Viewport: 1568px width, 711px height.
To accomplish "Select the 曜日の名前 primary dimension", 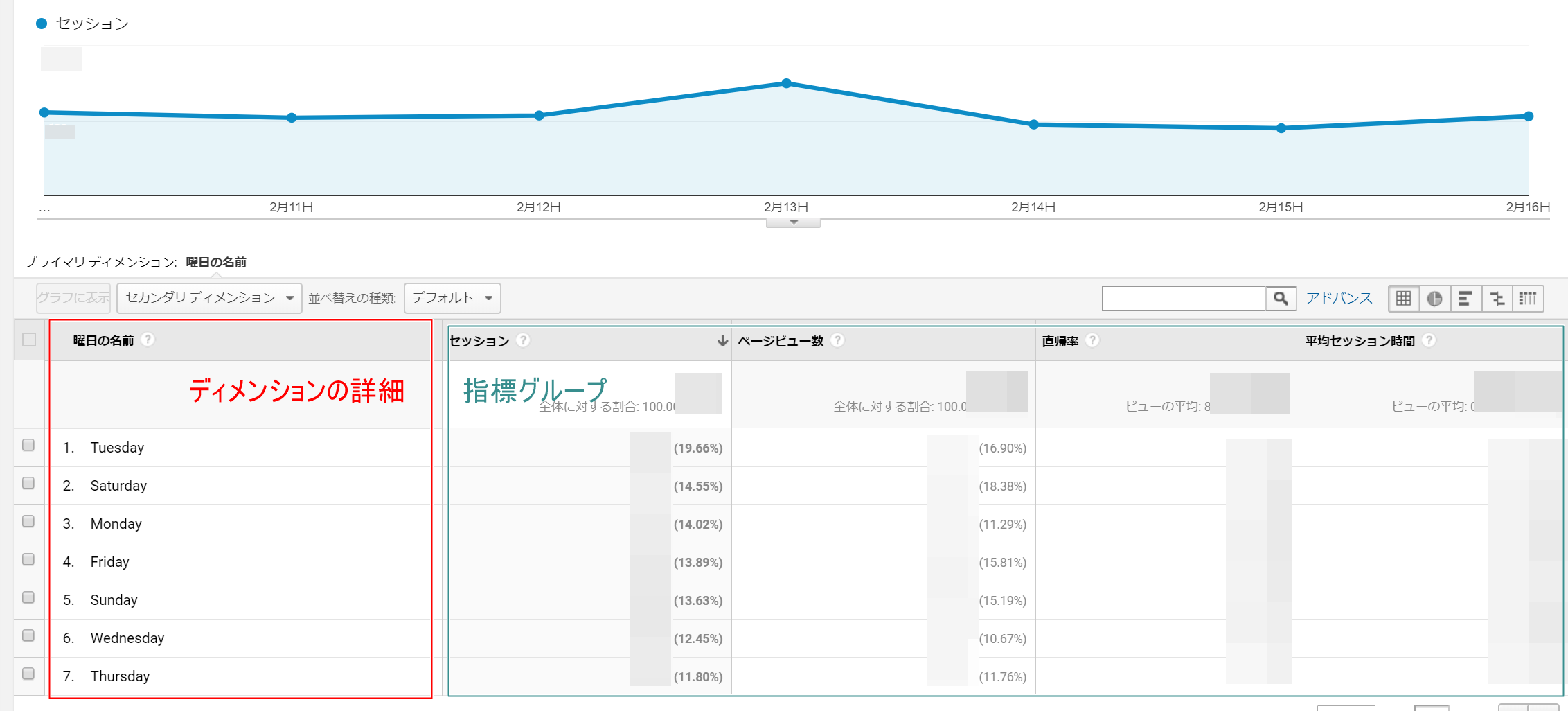I will [x=216, y=262].
